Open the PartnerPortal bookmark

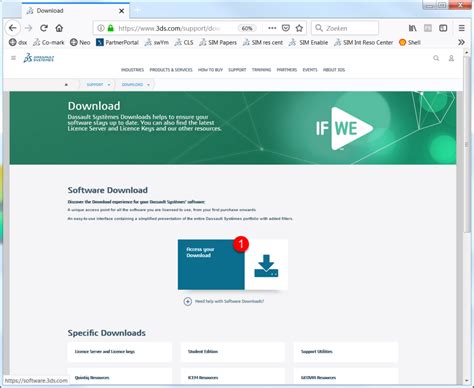click(117, 42)
